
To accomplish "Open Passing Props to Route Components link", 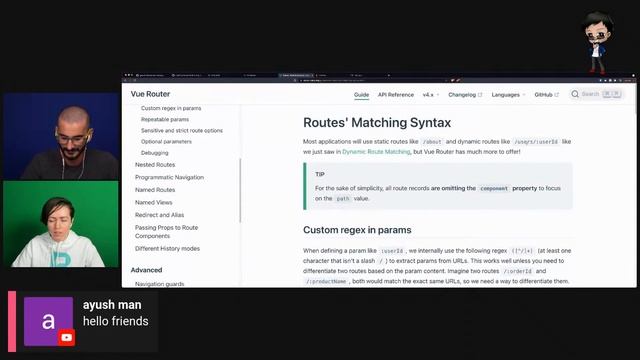I will point(167,231).
